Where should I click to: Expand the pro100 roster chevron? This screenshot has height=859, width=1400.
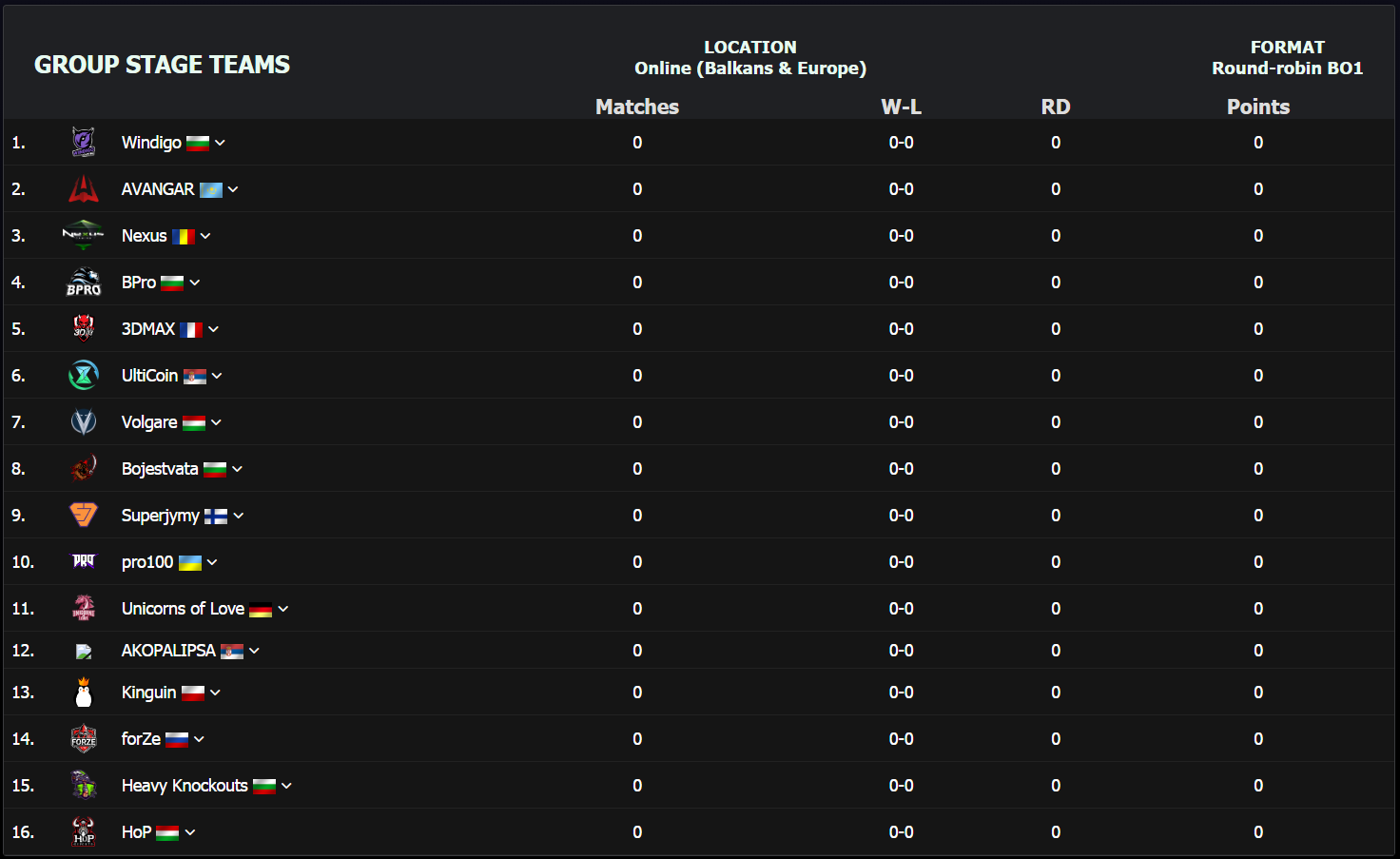(x=212, y=562)
